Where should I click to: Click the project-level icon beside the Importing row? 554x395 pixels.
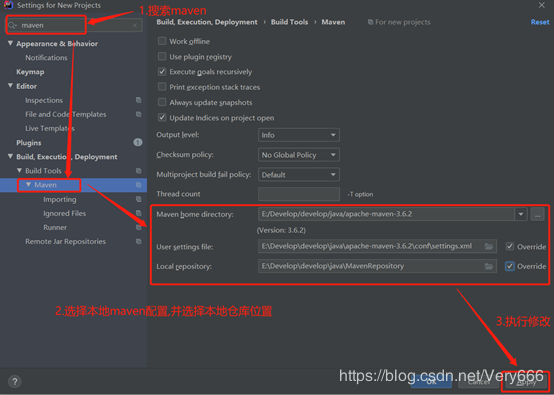pos(138,199)
